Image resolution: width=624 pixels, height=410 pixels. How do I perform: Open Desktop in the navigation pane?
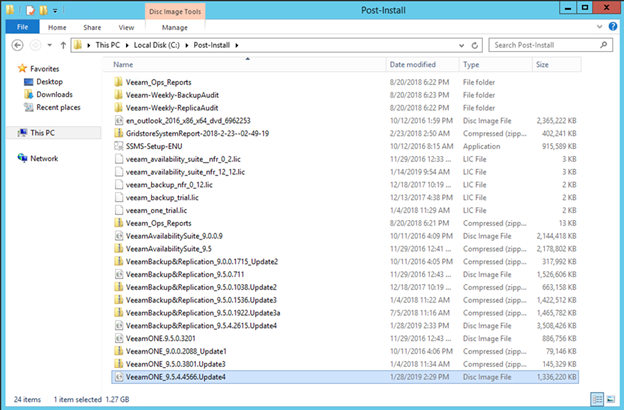pyautogui.click(x=49, y=82)
